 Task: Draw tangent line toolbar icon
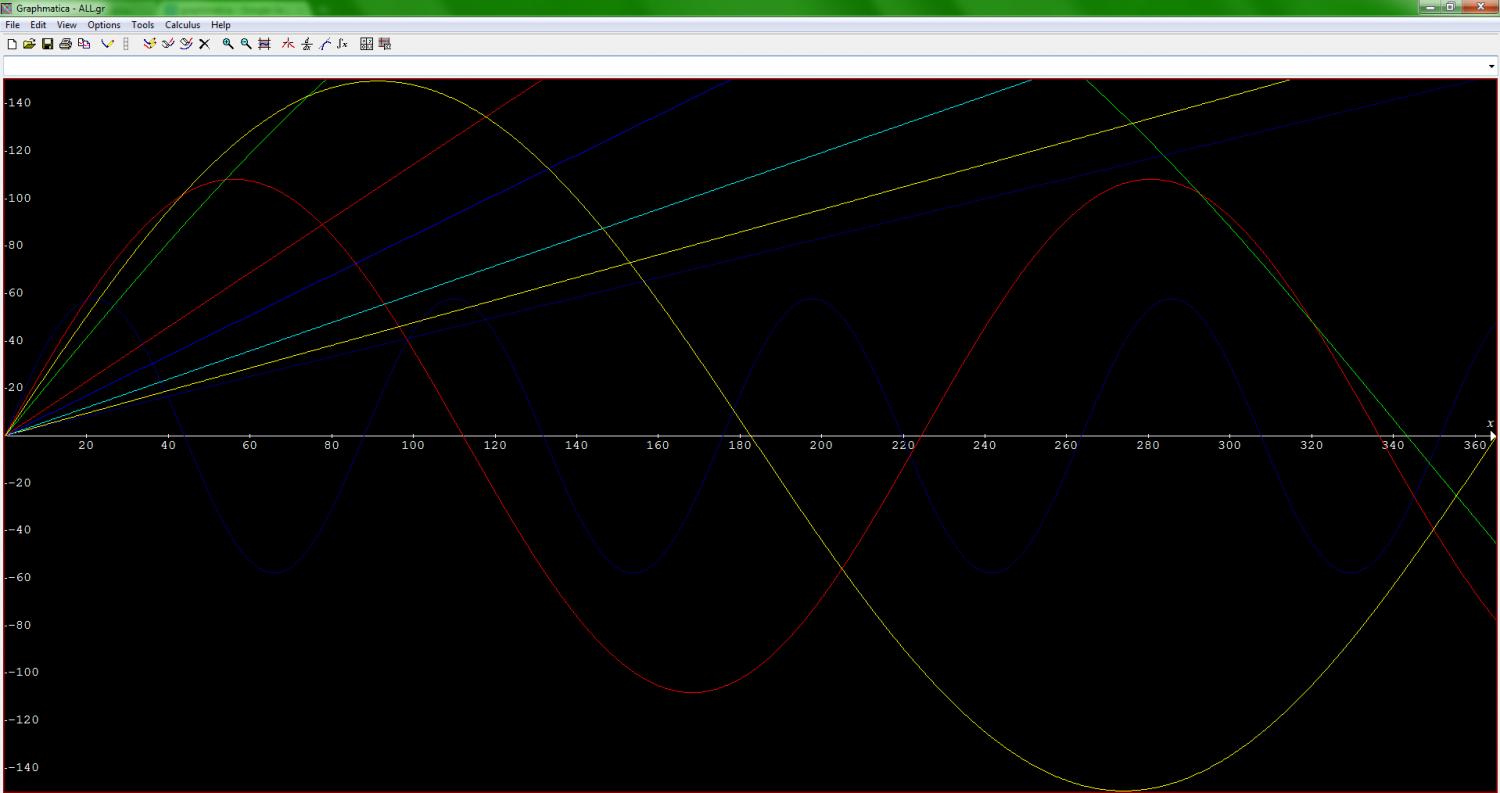click(324, 44)
